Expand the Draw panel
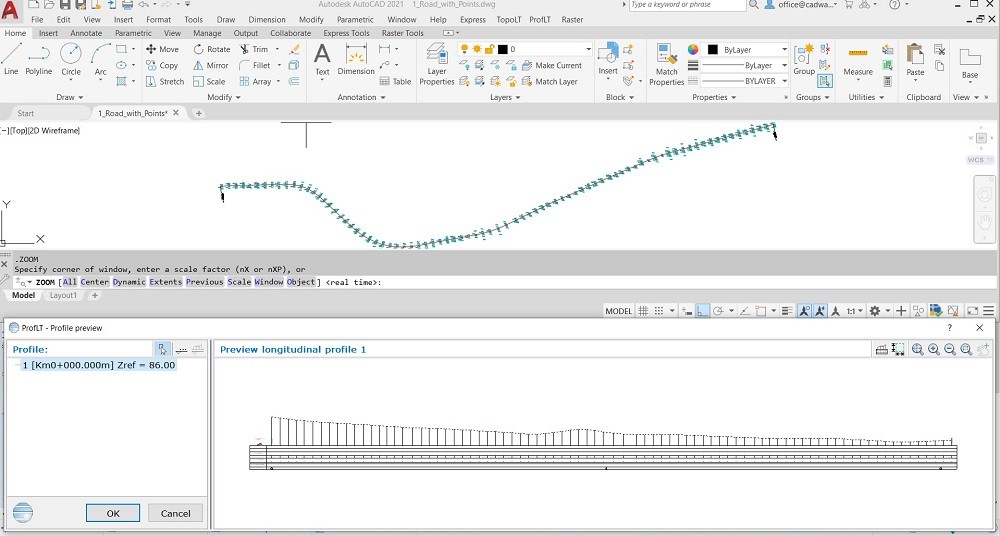 [70, 97]
